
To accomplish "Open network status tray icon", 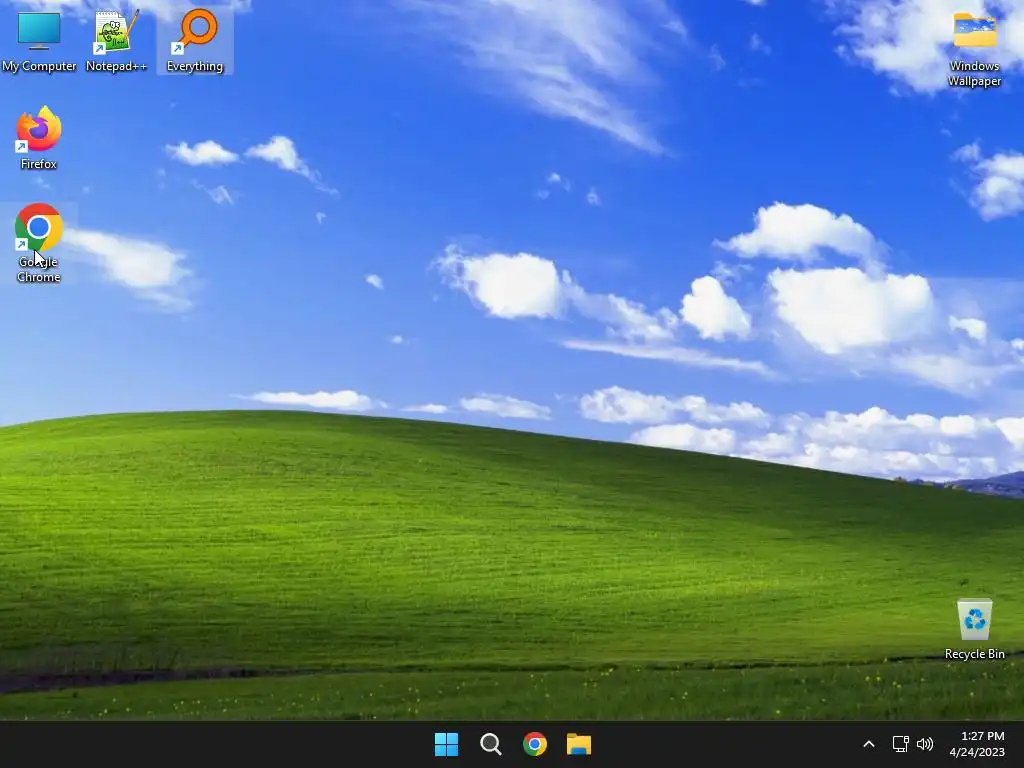I will pyautogui.click(x=901, y=744).
